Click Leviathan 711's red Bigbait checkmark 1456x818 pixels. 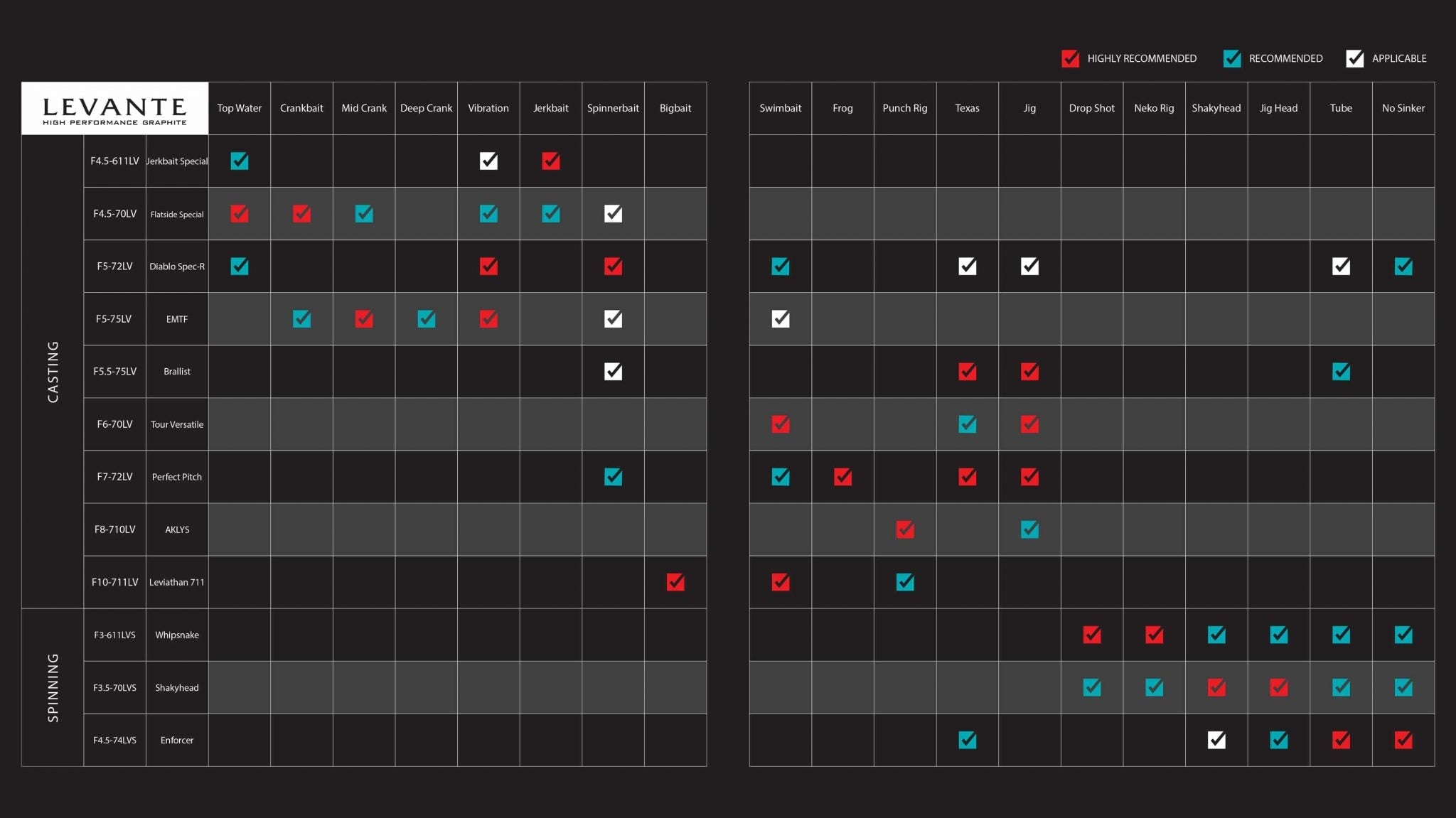(675, 582)
